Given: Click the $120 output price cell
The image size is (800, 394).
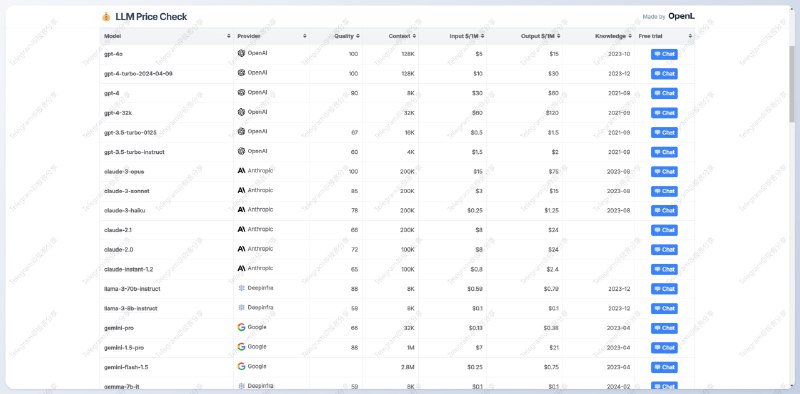Looking at the screenshot, I should click(x=553, y=113).
